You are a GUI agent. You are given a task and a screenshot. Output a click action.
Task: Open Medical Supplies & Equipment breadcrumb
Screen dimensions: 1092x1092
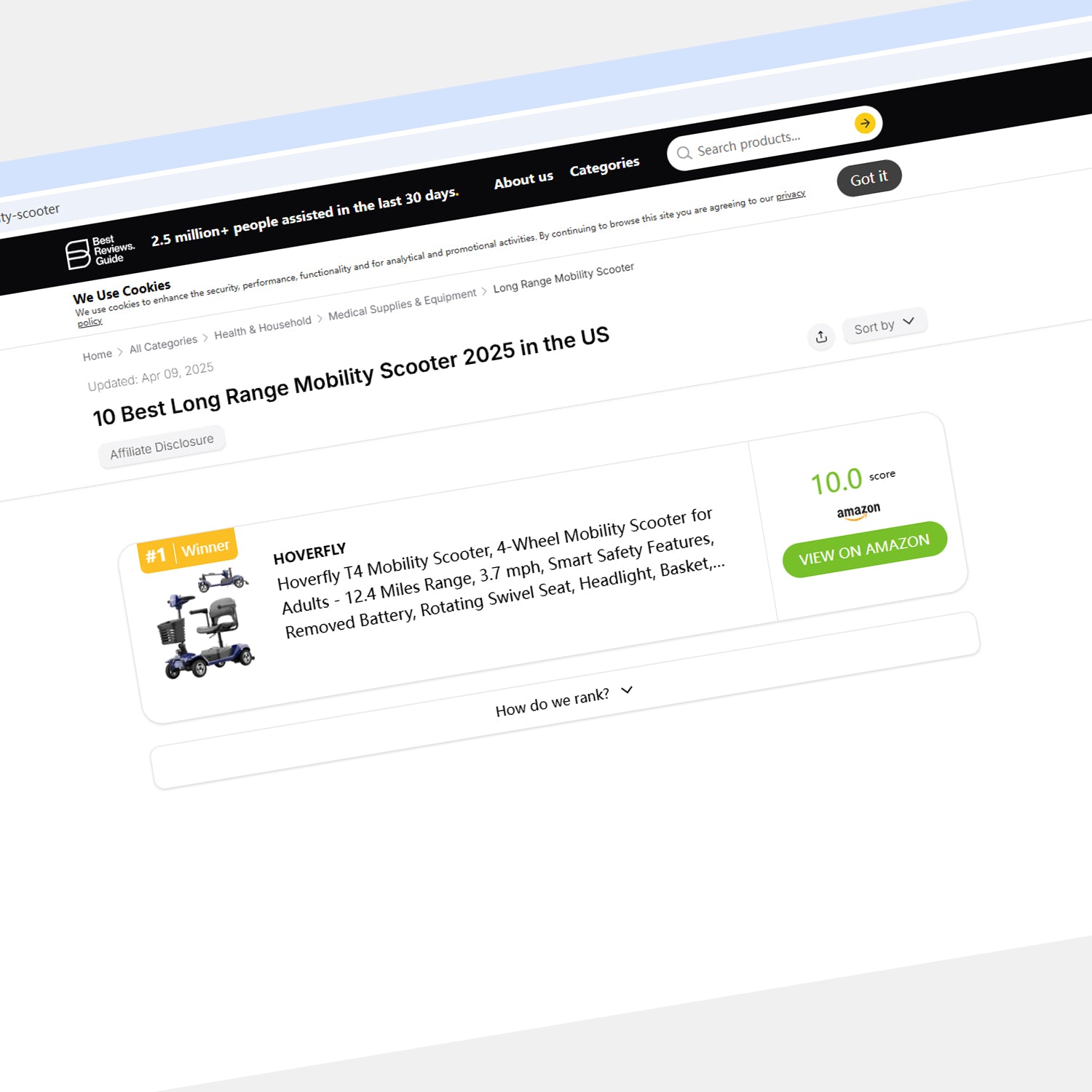402,304
